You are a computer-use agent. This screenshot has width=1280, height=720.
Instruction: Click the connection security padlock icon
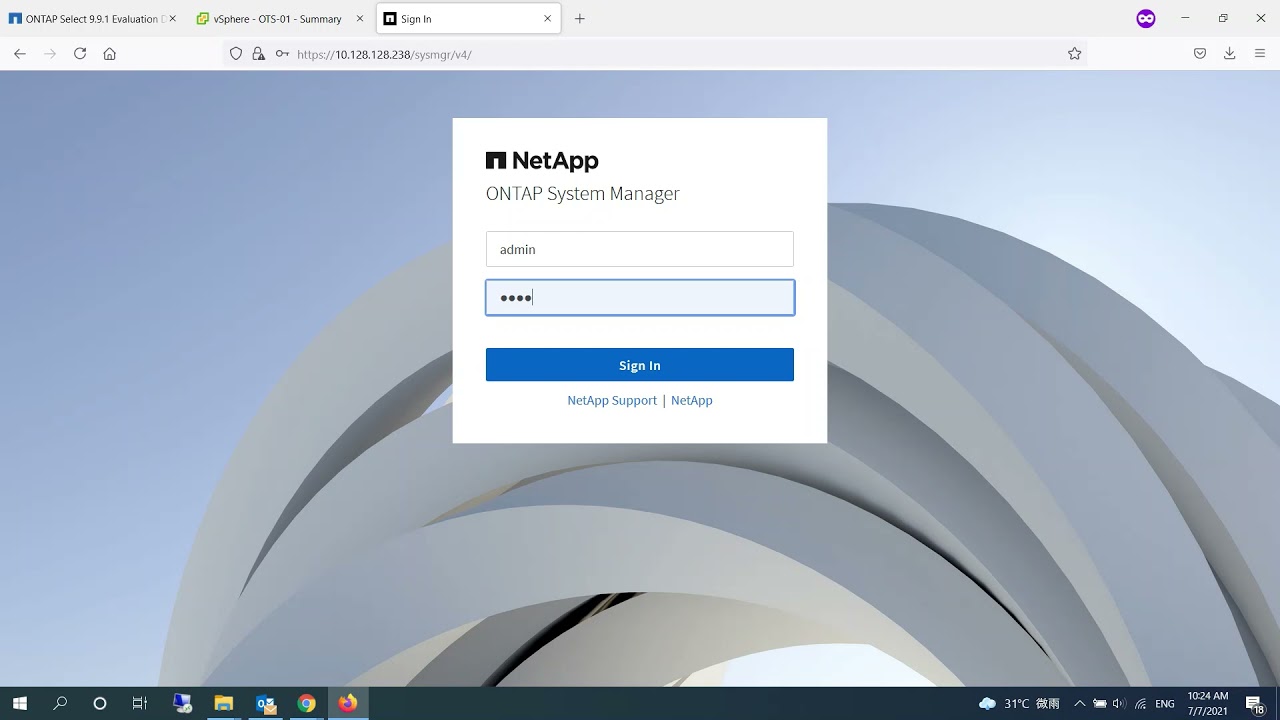click(x=258, y=54)
